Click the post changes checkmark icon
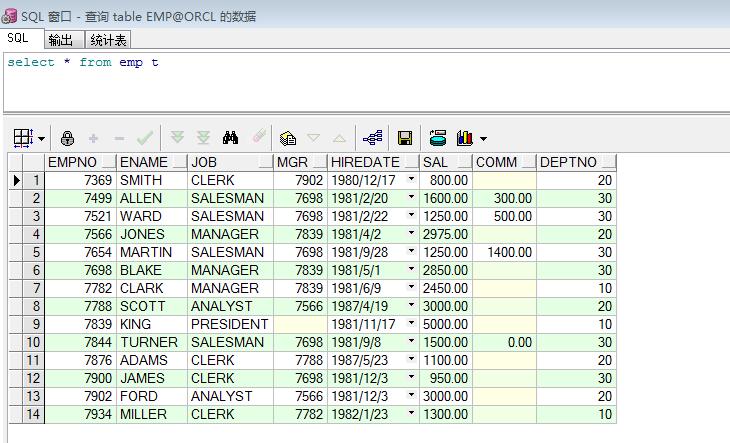 coord(145,138)
